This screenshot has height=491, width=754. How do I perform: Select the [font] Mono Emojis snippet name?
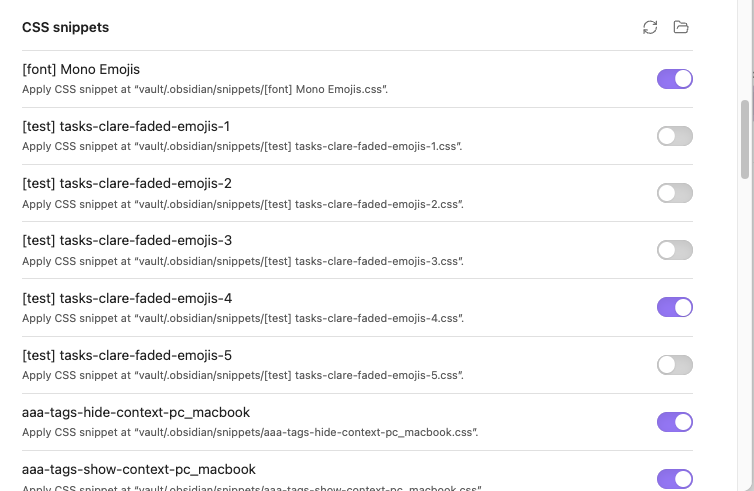tap(81, 69)
